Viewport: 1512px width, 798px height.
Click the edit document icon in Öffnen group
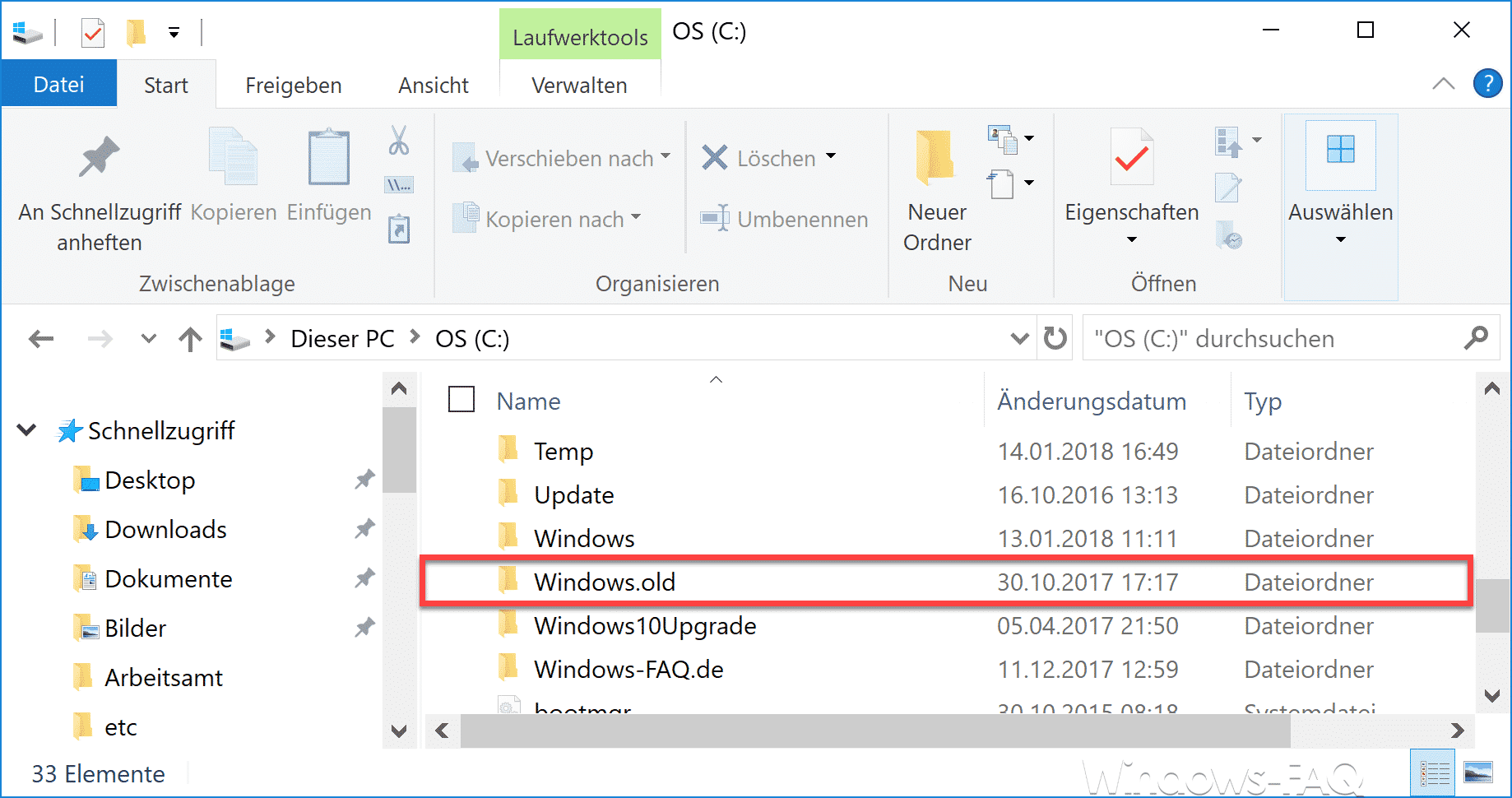click(1227, 188)
